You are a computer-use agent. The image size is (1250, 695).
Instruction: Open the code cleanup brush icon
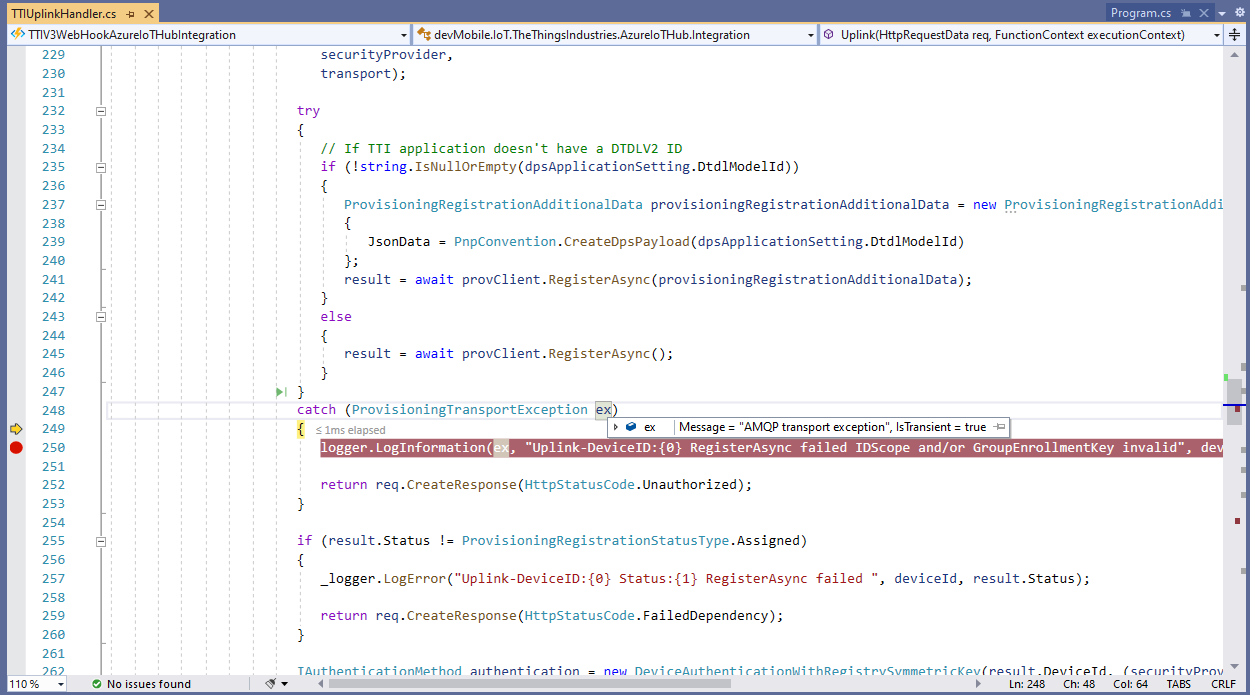pyautogui.click(x=270, y=684)
